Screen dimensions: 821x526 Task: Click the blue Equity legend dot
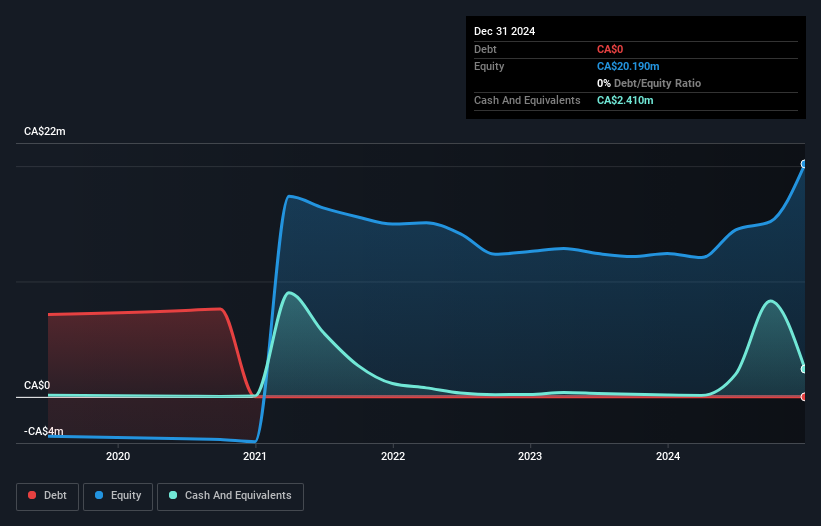pyautogui.click(x=99, y=495)
